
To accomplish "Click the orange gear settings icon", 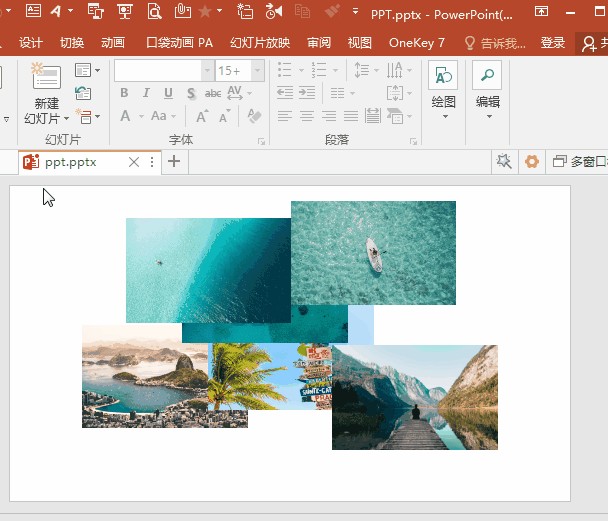I will pyautogui.click(x=531, y=161).
